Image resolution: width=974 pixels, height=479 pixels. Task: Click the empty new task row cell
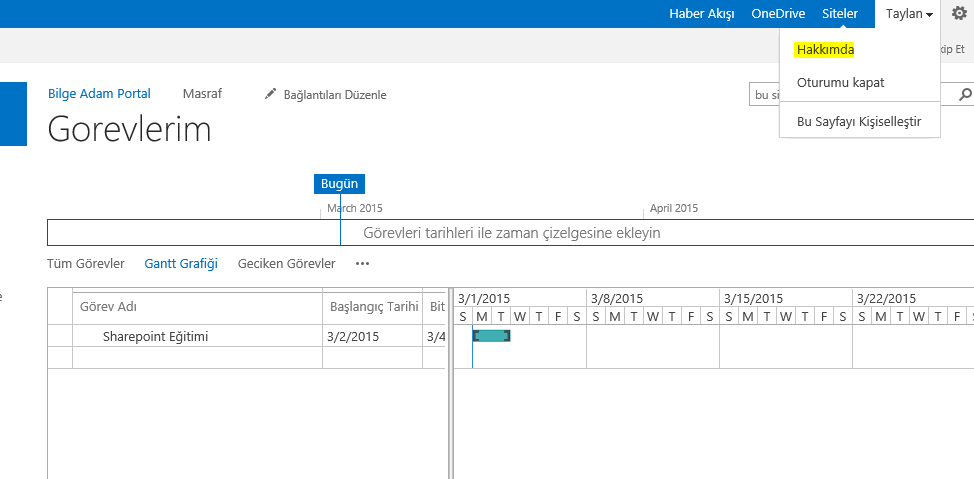click(x=197, y=357)
